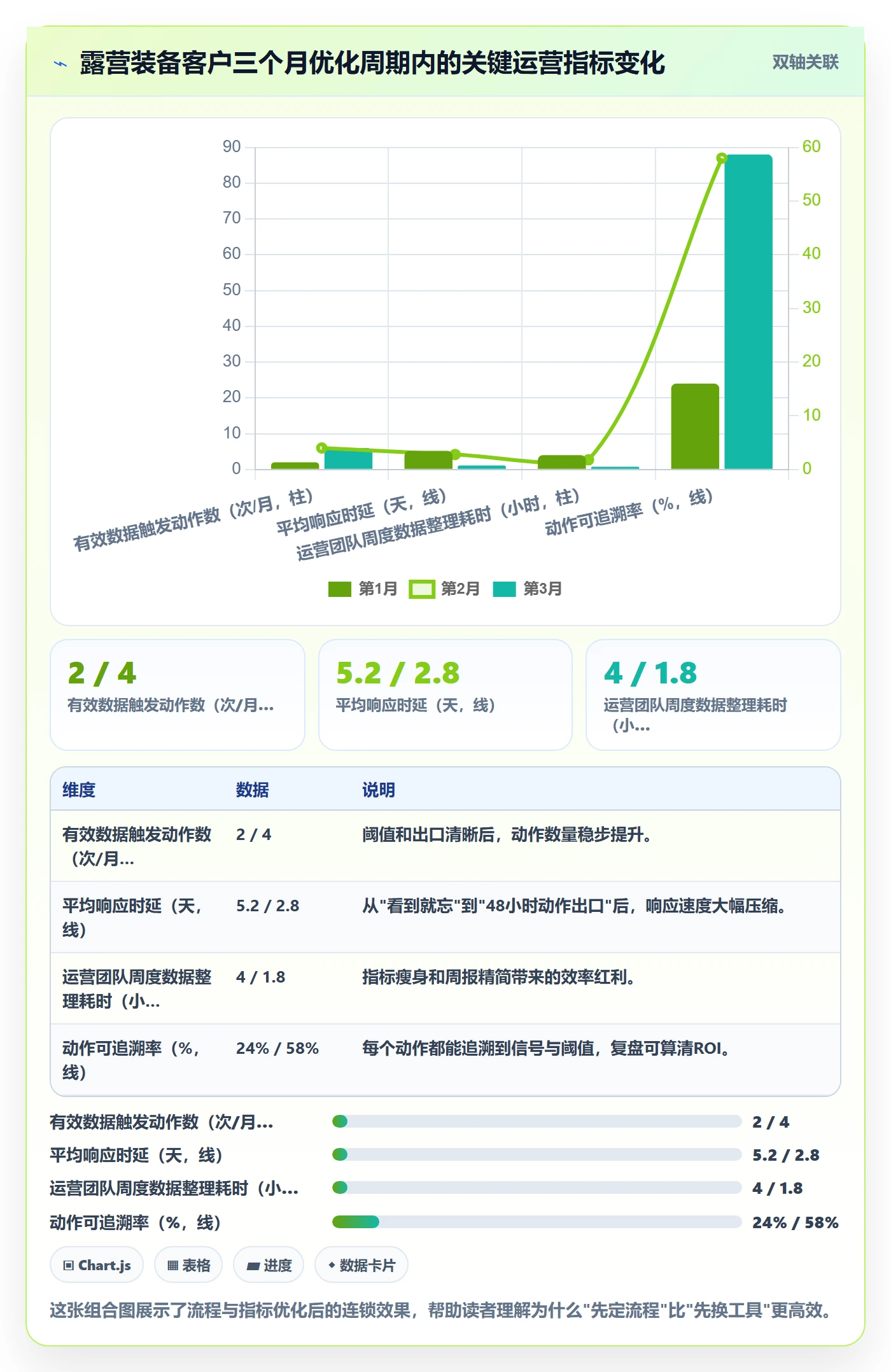Screen dimensions: 891x1372
Task: Toggle the 第2月 legend color box
Action: 421,589
